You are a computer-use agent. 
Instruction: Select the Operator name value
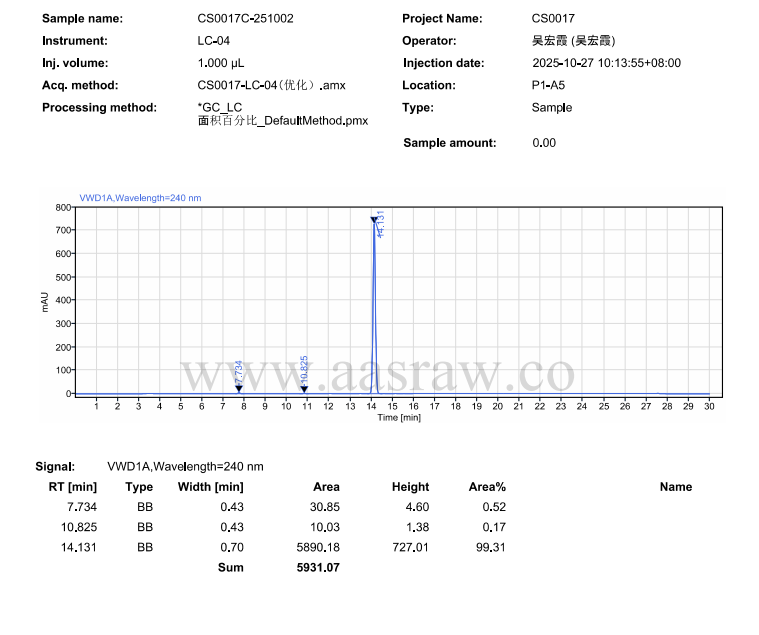pos(573,41)
